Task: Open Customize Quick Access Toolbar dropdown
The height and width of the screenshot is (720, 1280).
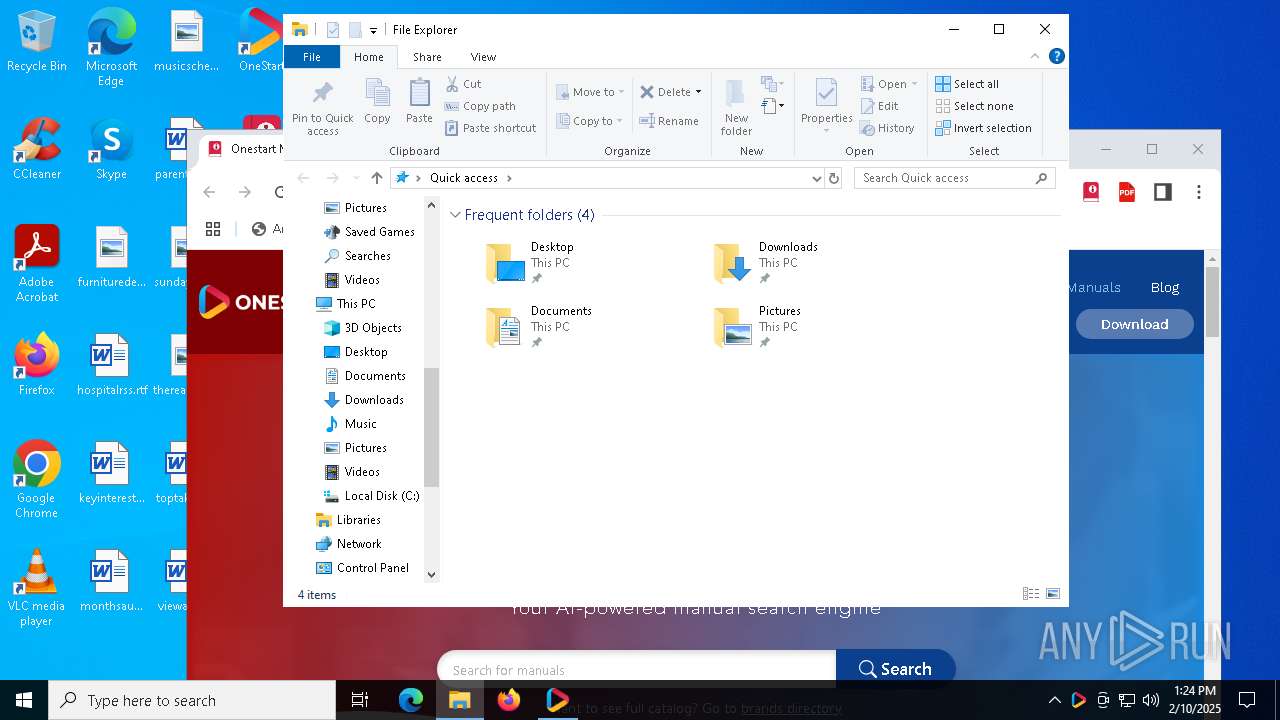Action: coord(373,31)
